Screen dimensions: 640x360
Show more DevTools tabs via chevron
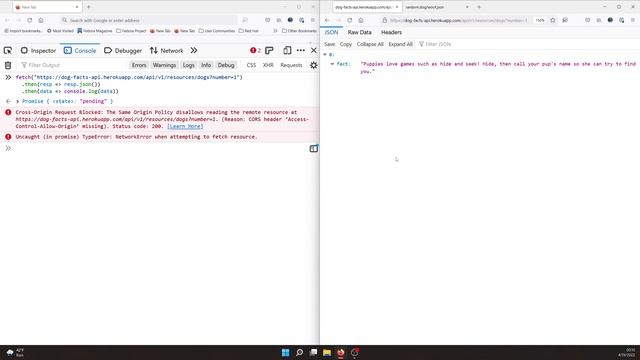pos(194,50)
